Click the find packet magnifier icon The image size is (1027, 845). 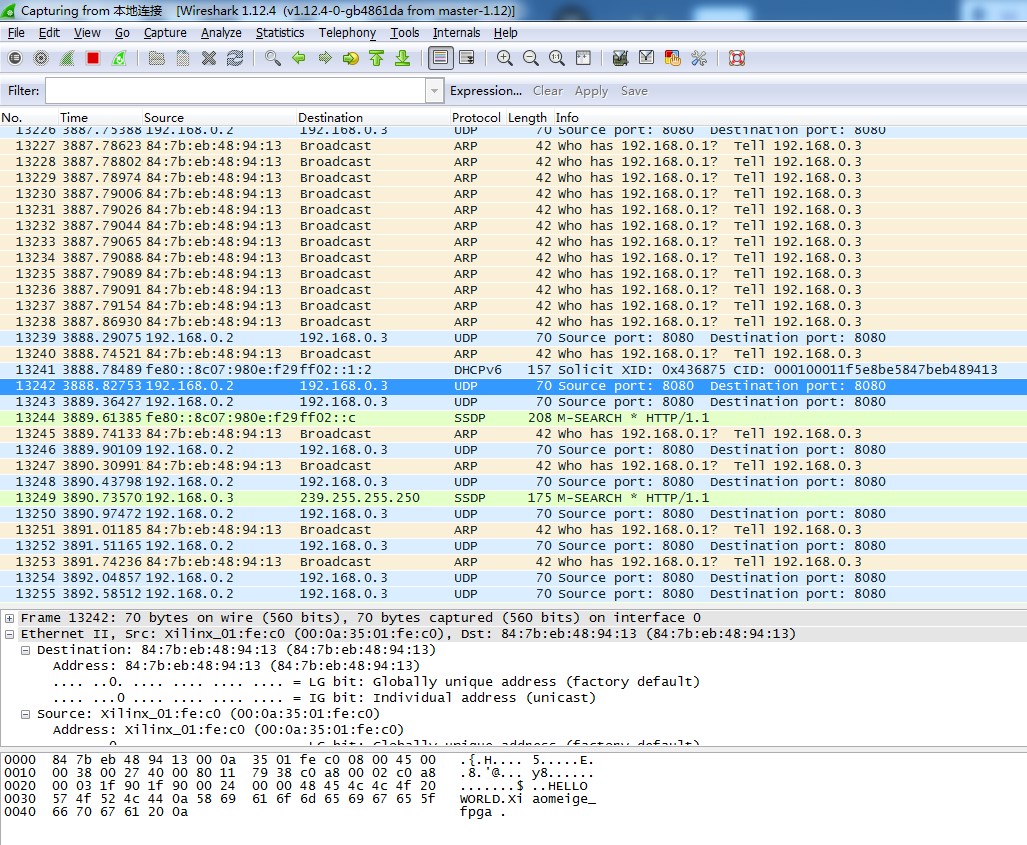click(x=273, y=58)
